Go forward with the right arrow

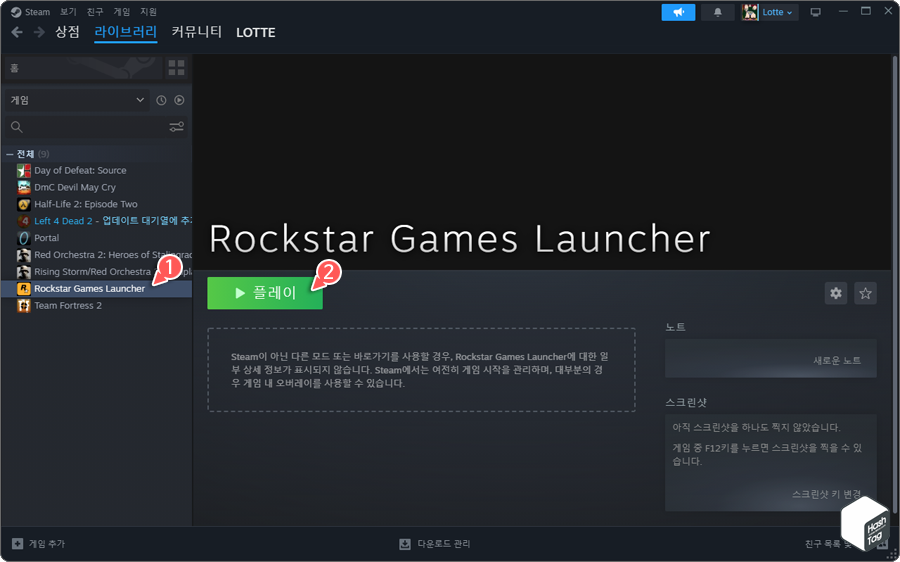click(39, 32)
